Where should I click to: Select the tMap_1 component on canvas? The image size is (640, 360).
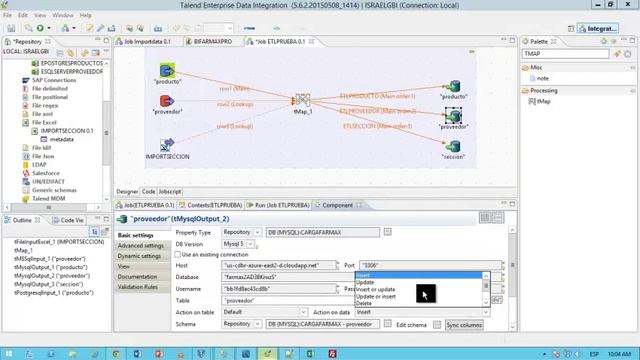(x=302, y=100)
